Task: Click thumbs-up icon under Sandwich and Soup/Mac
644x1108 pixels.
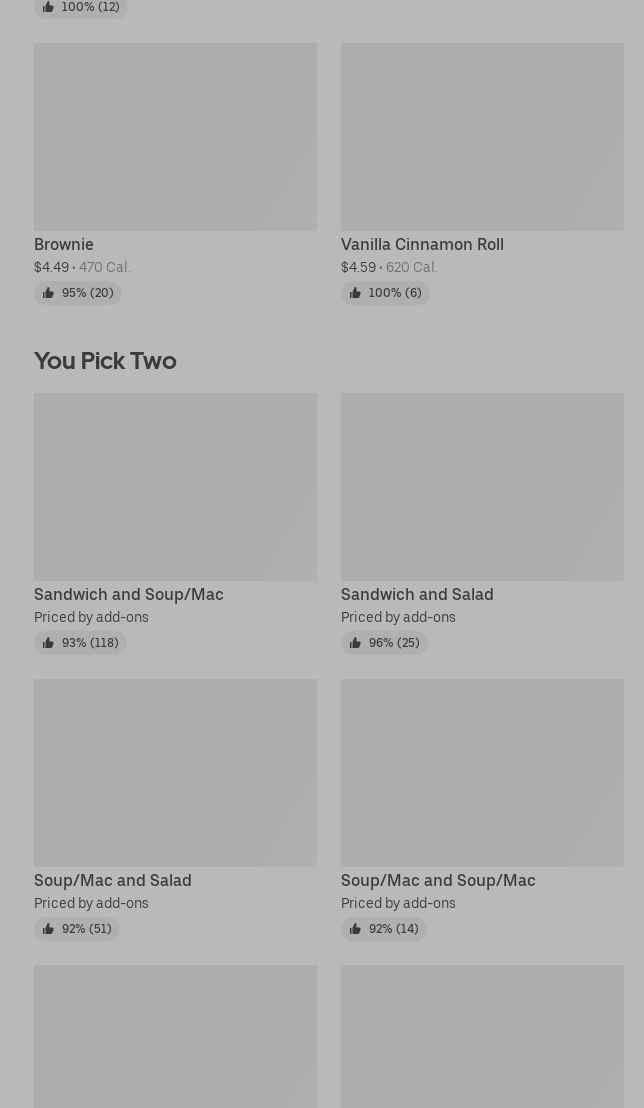Action: tap(48, 643)
